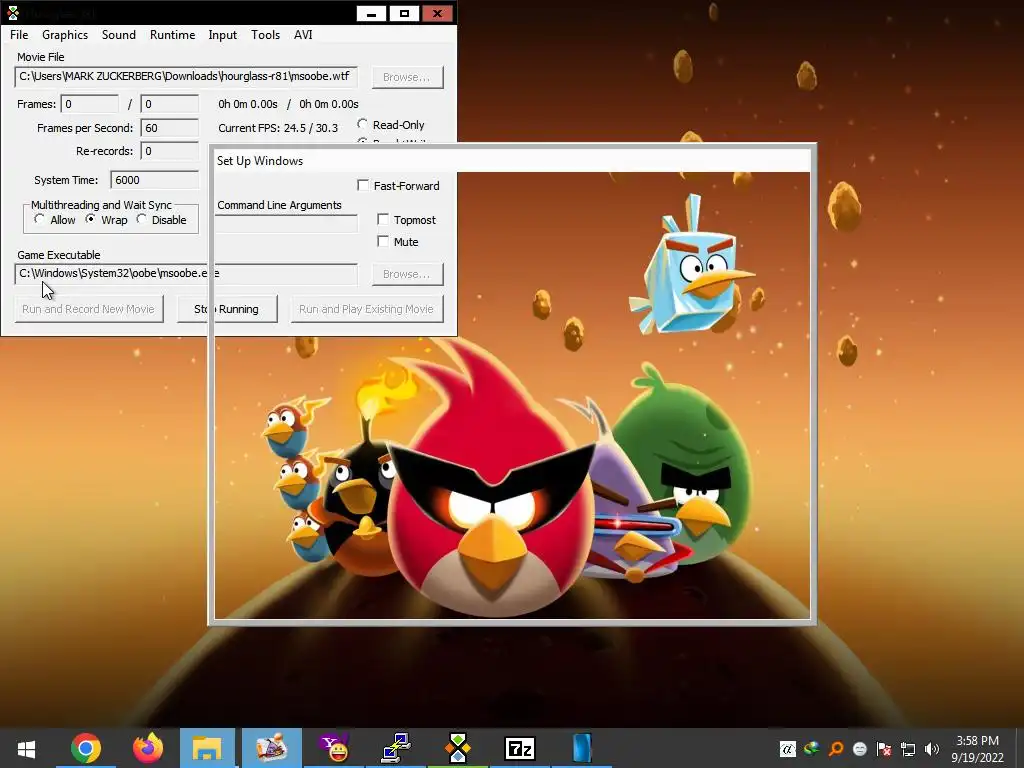
Task: Click the round gray tray icon
Action: pos(860,749)
